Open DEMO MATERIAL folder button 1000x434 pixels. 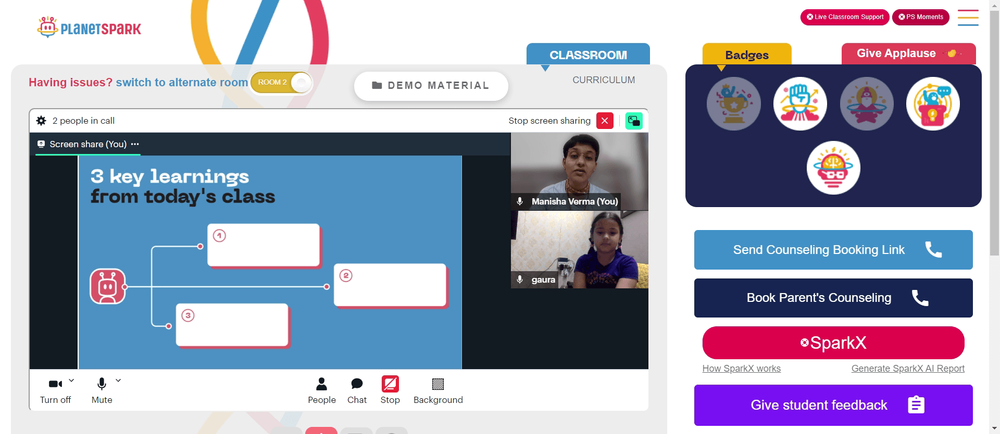(431, 85)
